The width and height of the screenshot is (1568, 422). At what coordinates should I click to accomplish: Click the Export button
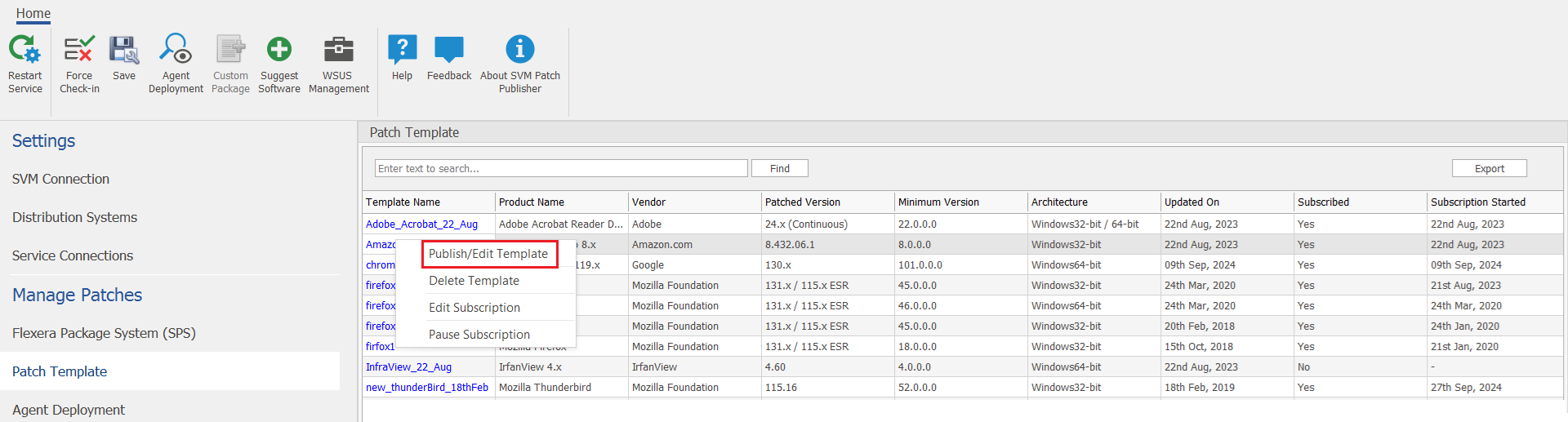coord(1490,168)
